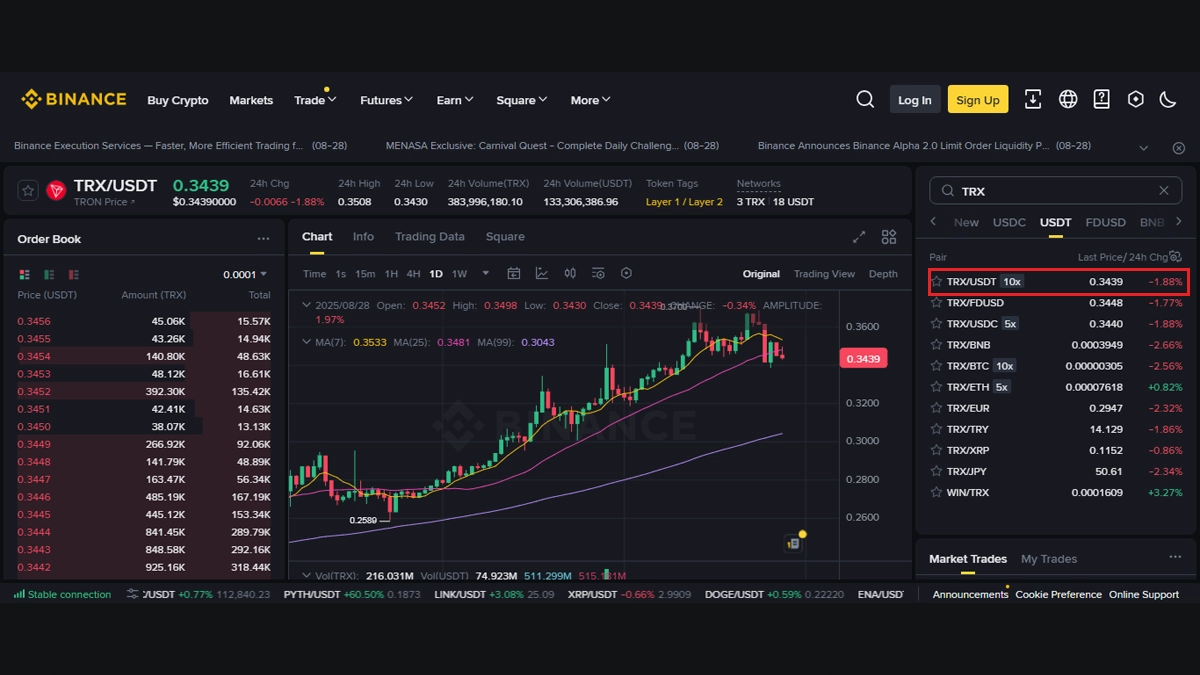Viewport: 1200px width, 675px height.
Task: Open Order Book more options menu
Action: tap(263, 239)
